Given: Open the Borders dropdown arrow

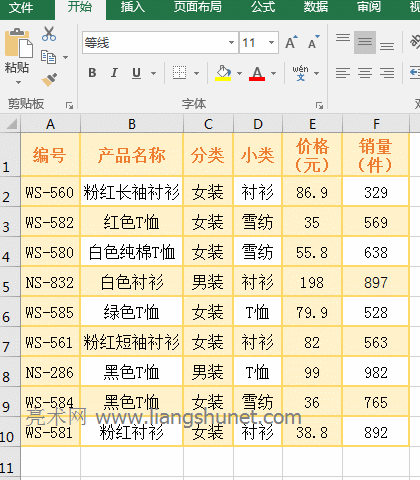Looking at the screenshot, I should [x=196, y=73].
